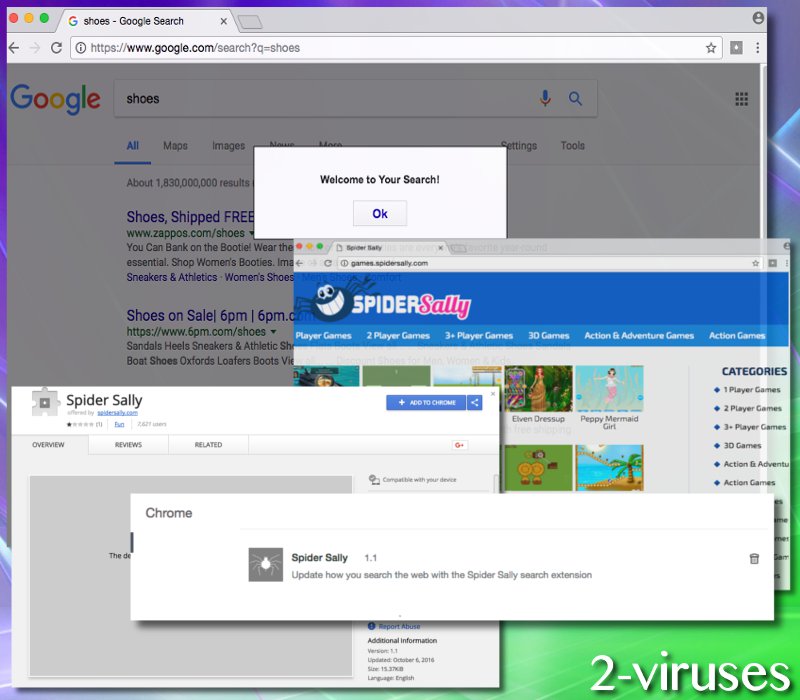The height and width of the screenshot is (700, 800).
Task: Open the Report Abuse link
Action: point(400,626)
